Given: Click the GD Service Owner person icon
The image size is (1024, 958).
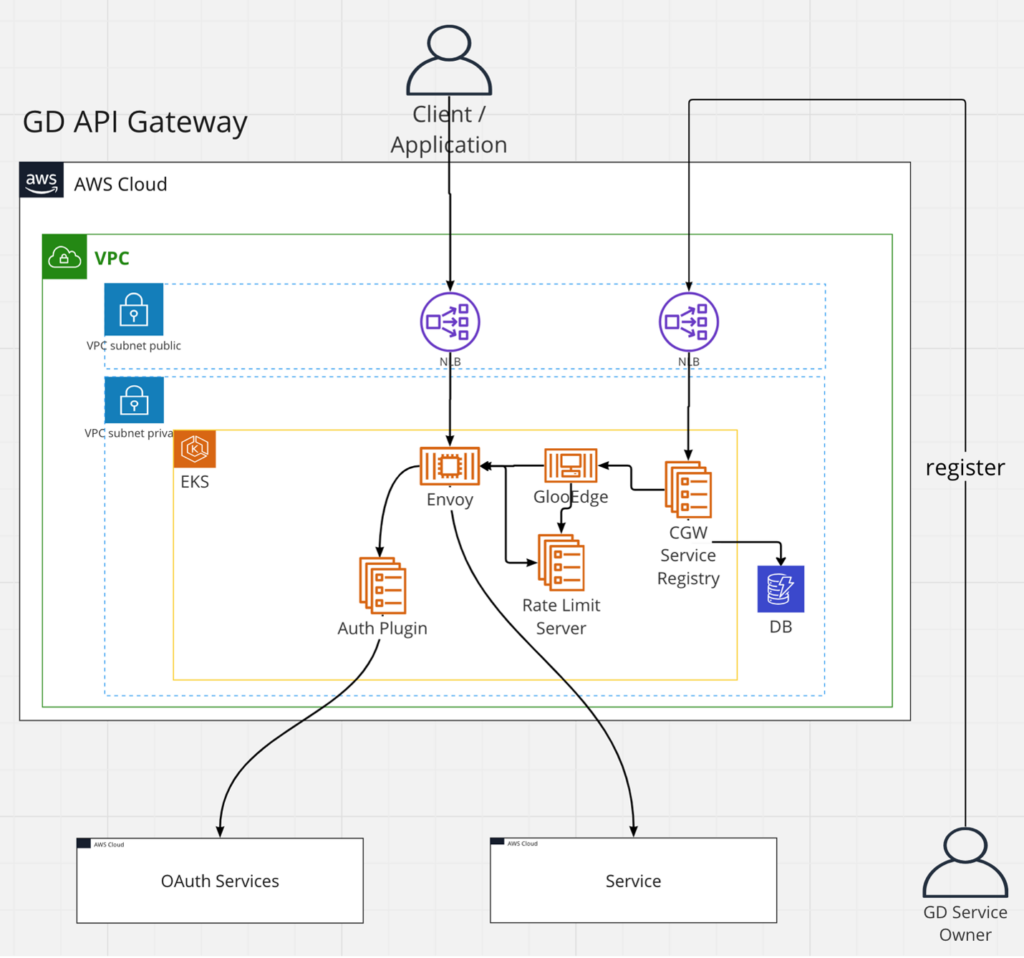Looking at the screenshot, I should pos(964,862).
